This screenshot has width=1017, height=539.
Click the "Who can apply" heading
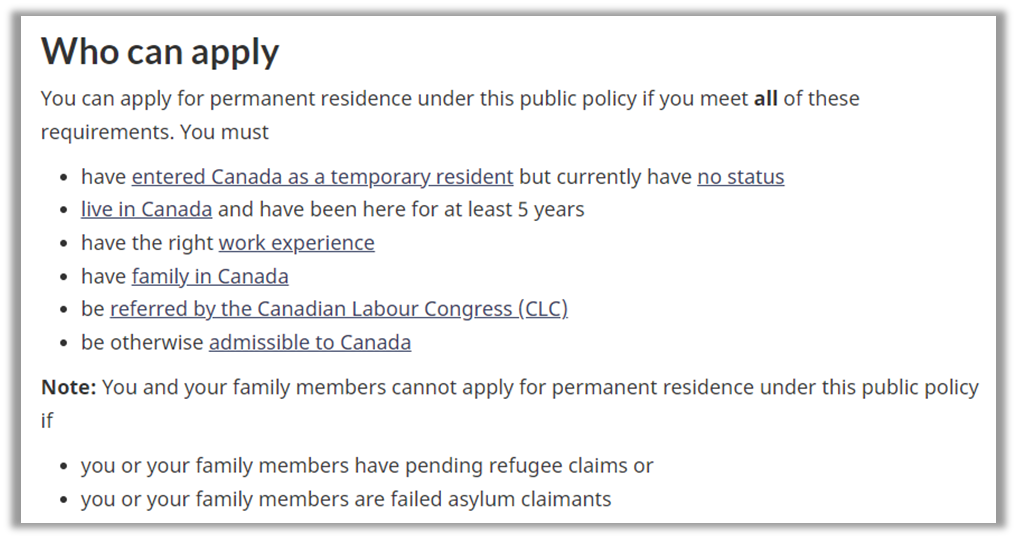point(160,51)
